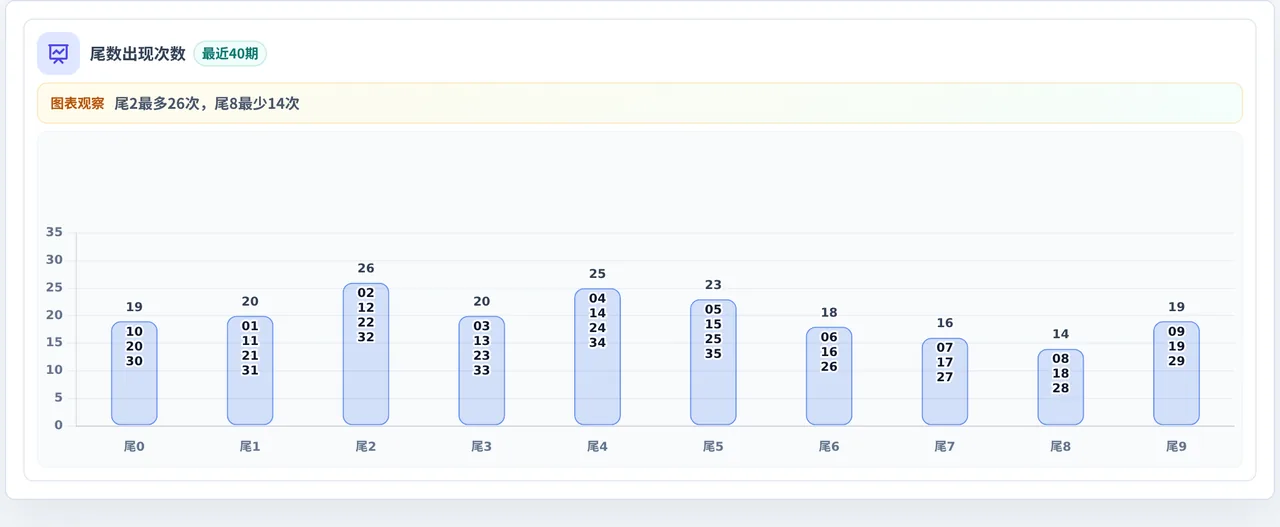1280x527 pixels.
Task: Click the 图表观察 label in the notice banner
Action: tap(77, 103)
